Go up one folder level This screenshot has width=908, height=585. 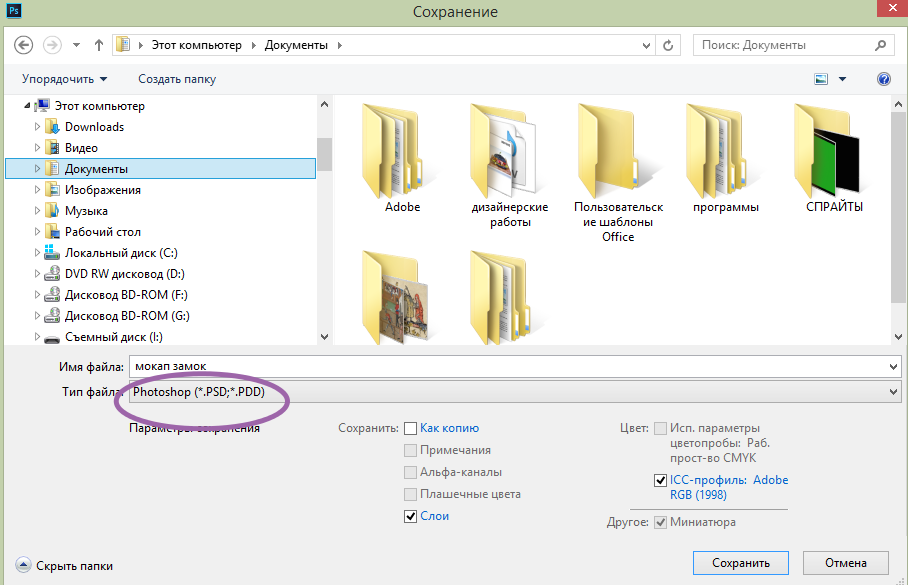click(x=99, y=45)
